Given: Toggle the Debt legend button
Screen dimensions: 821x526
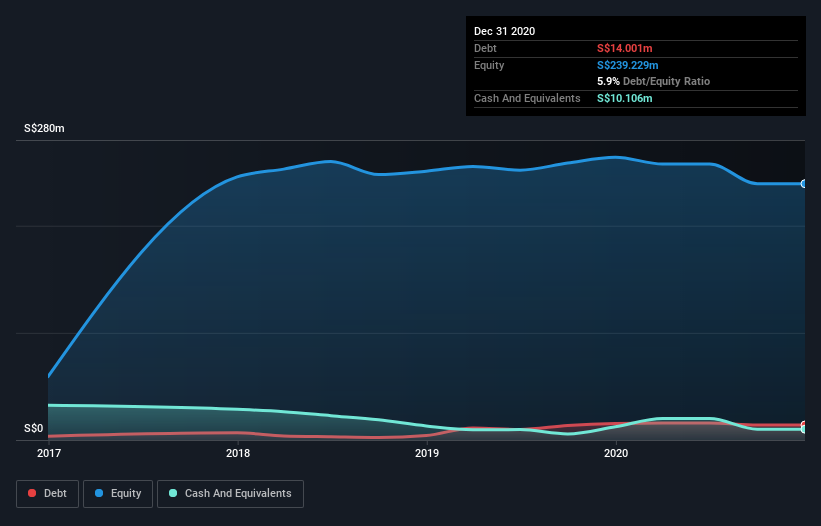Looking at the screenshot, I should coord(48,494).
